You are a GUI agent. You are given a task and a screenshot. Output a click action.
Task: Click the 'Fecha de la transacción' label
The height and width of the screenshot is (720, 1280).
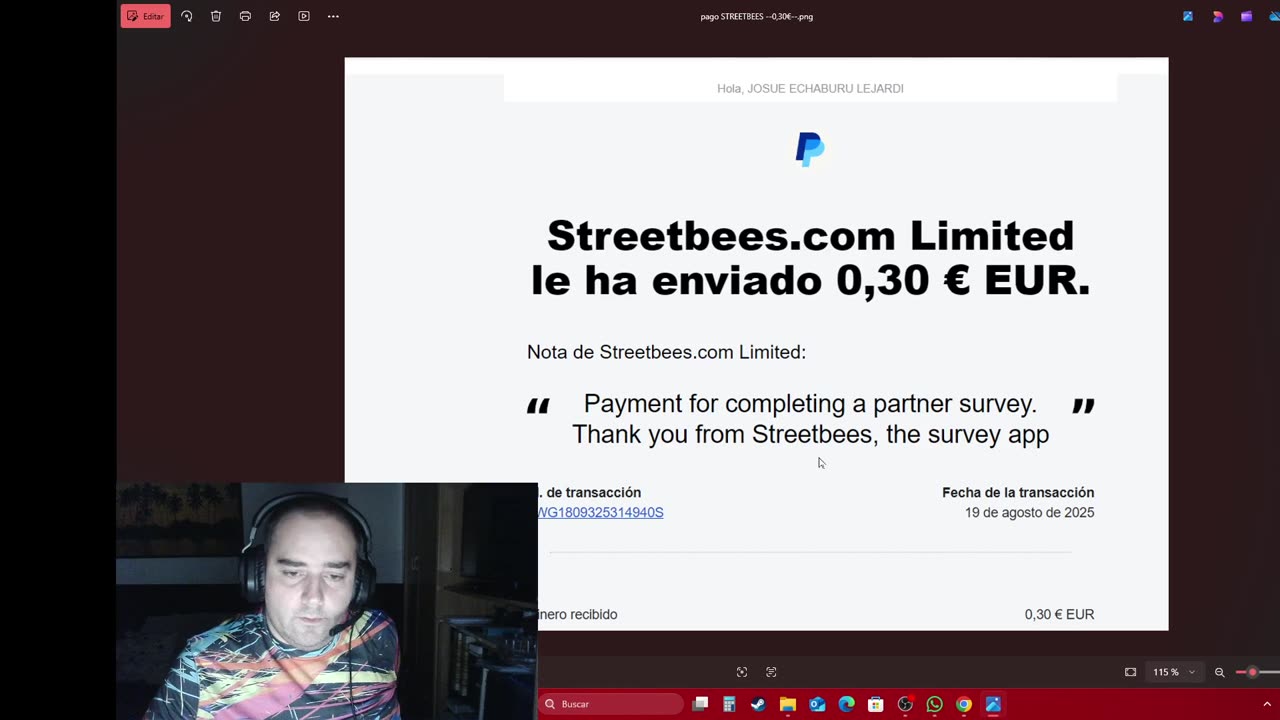(x=1018, y=492)
